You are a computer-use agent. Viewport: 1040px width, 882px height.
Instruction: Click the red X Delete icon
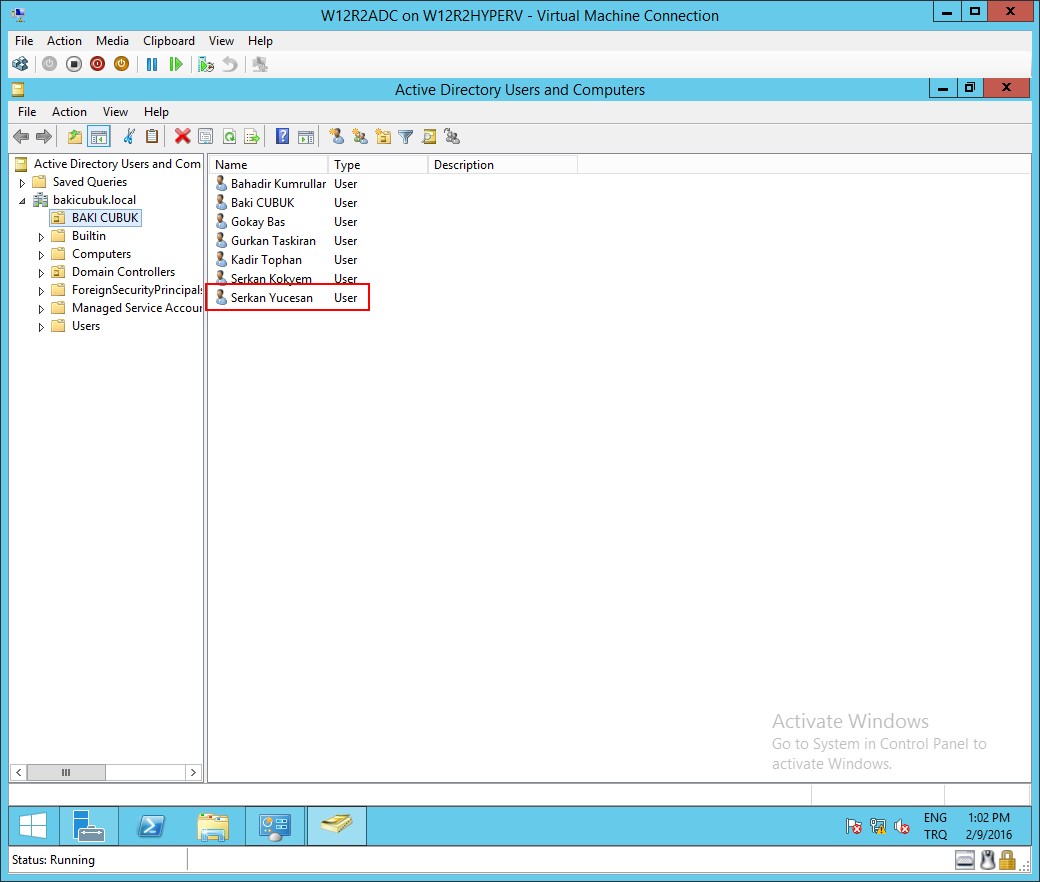(182, 137)
